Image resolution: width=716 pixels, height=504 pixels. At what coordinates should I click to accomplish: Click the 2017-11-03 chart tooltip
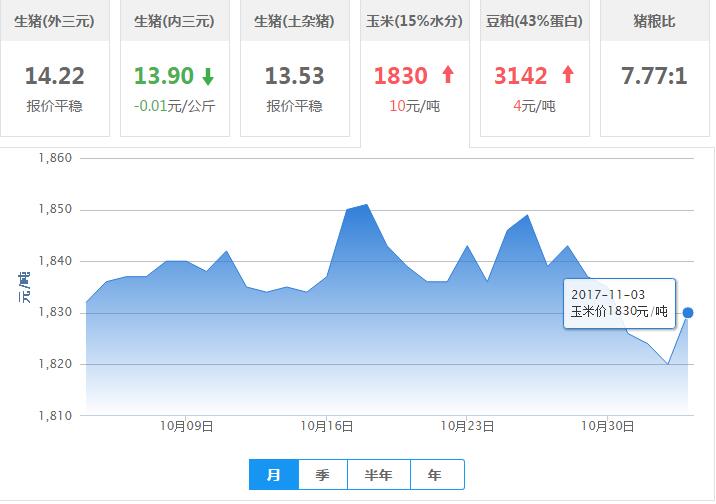(x=620, y=303)
